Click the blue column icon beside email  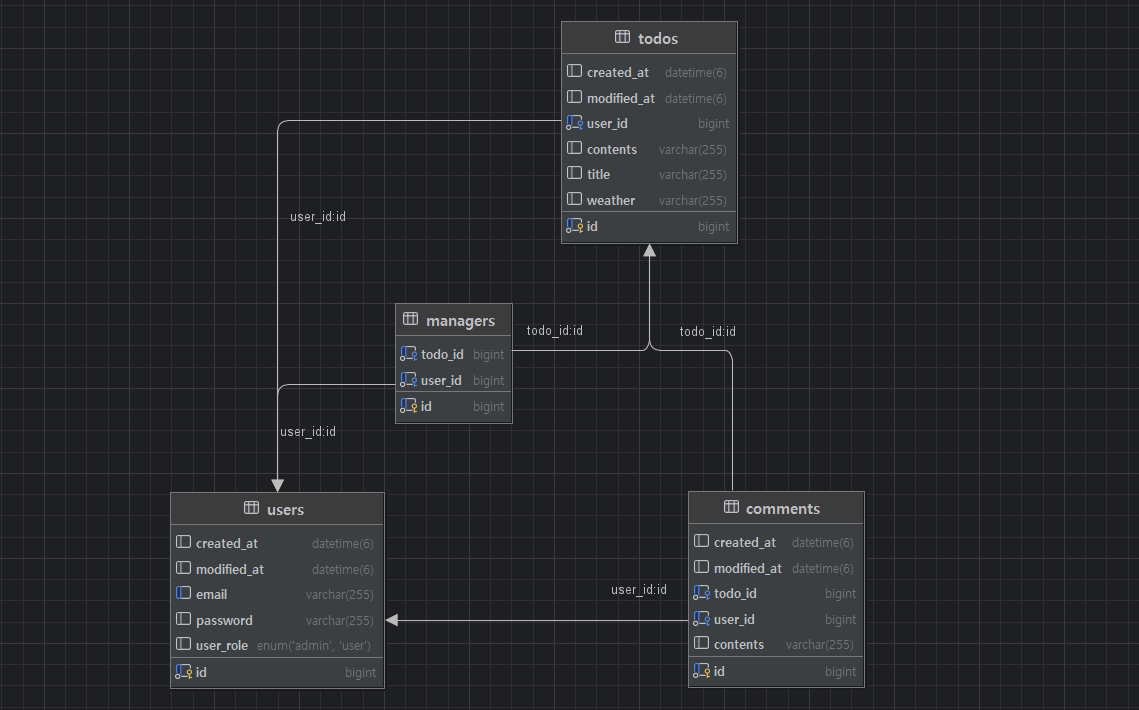[184, 594]
